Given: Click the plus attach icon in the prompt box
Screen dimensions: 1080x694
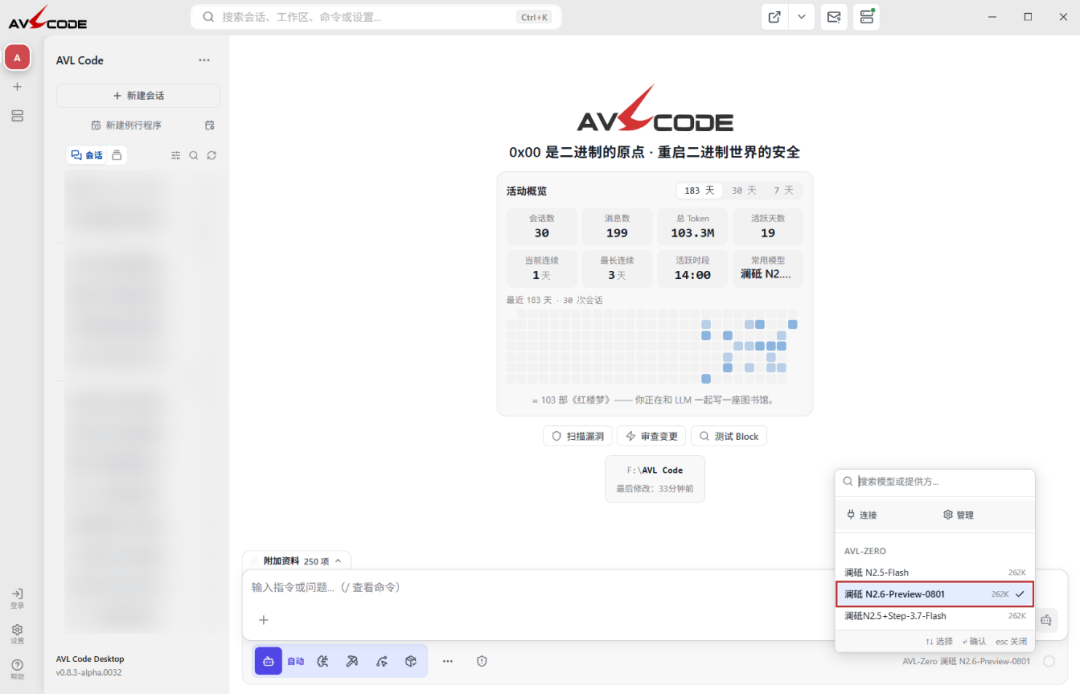Looking at the screenshot, I should coord(263,620).
